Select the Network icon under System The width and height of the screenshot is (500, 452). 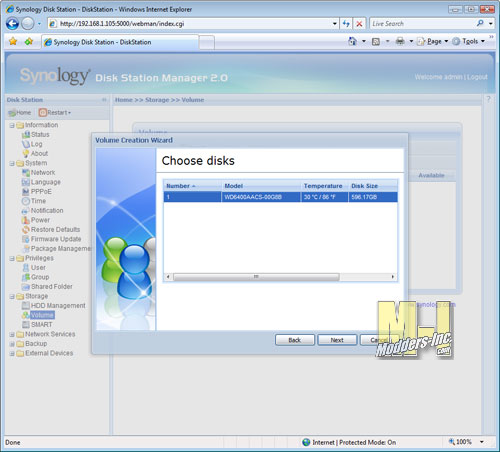[26, 173]
